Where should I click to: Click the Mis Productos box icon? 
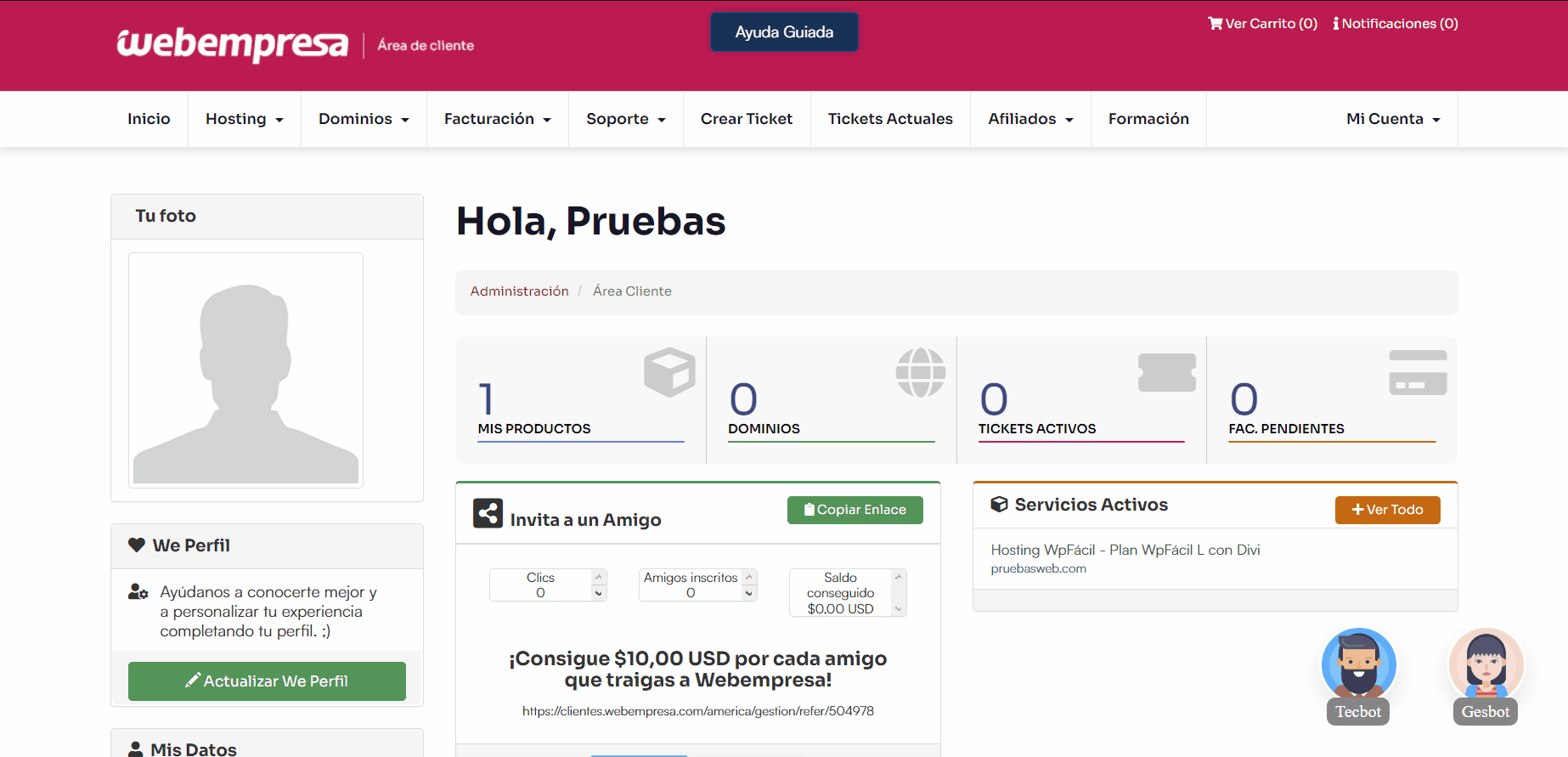[669, 372]
